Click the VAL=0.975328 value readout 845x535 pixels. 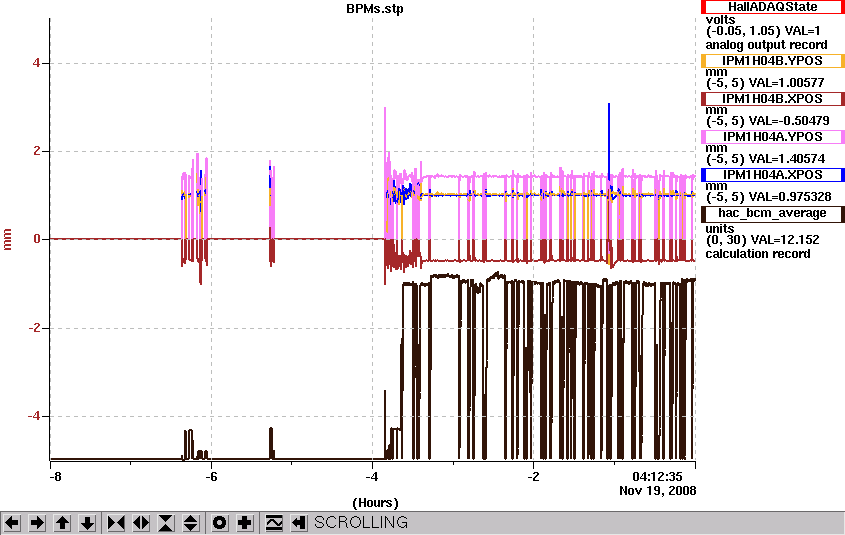tap(790, 197)
